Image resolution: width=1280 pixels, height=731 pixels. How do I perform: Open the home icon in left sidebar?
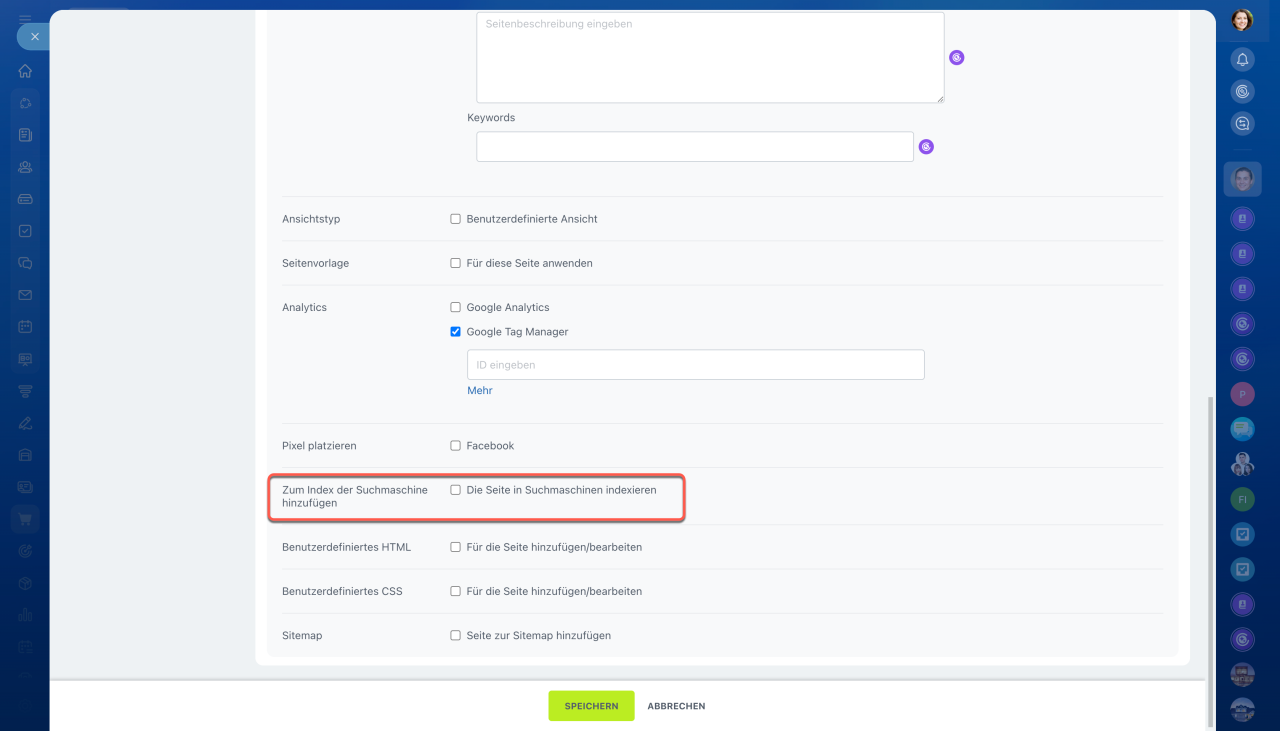tap(25, 71)
